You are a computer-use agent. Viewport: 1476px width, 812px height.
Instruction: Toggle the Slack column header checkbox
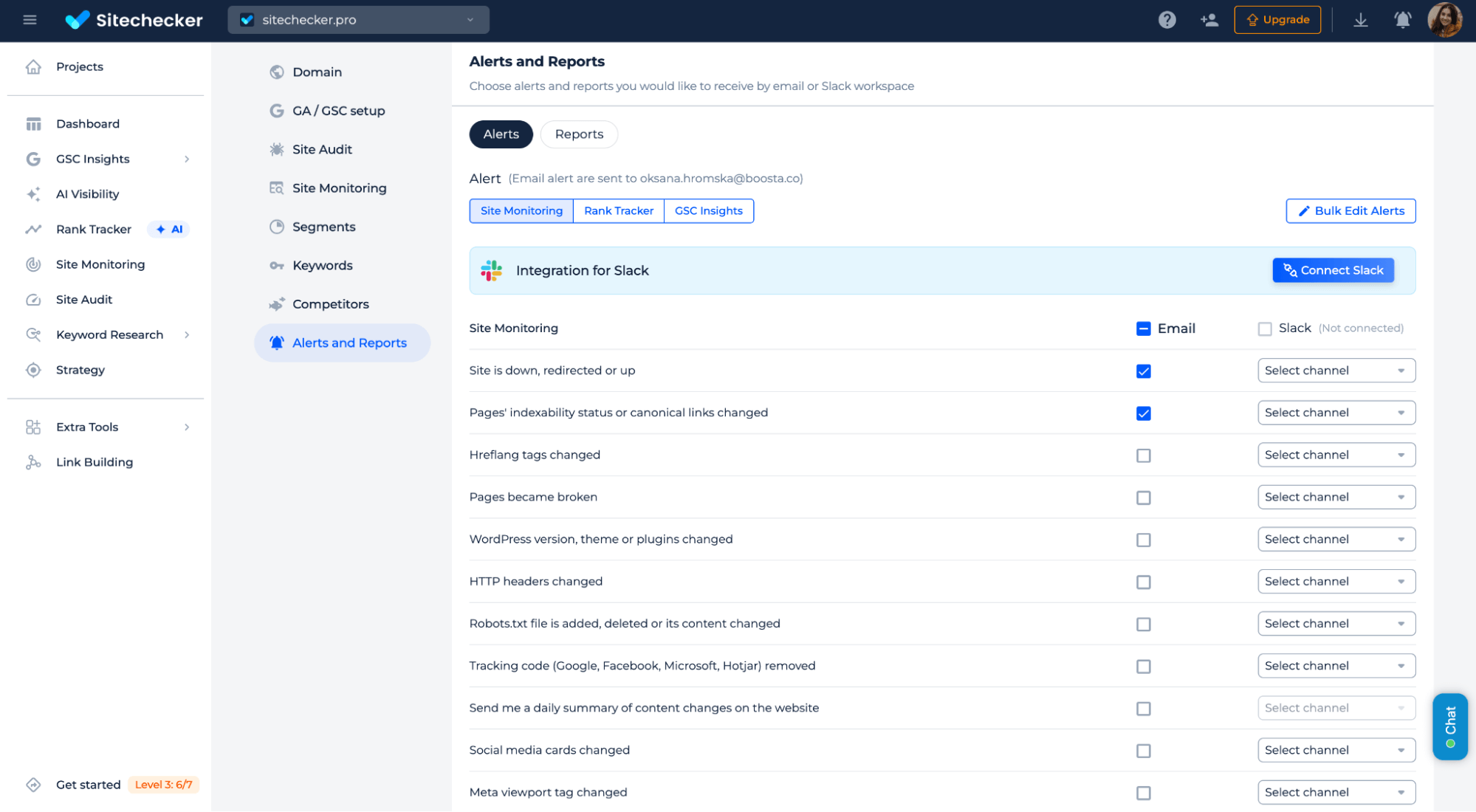tap(1265, 329)
